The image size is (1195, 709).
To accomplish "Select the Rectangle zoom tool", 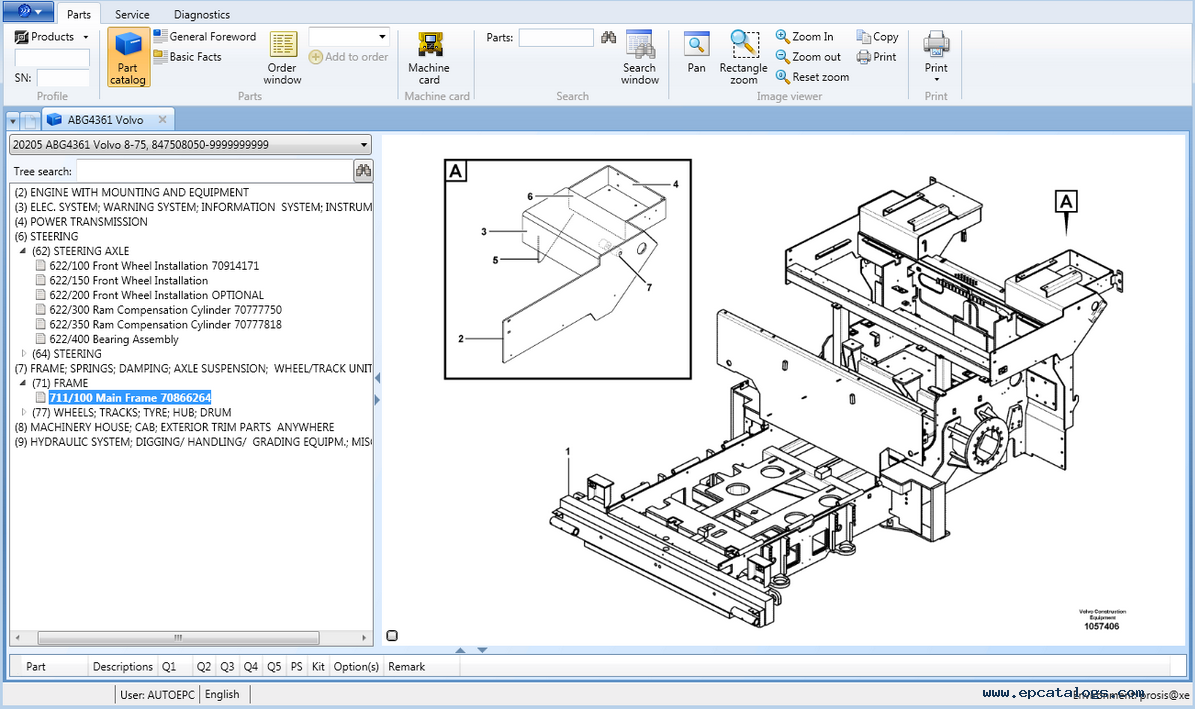I will 744,57.
